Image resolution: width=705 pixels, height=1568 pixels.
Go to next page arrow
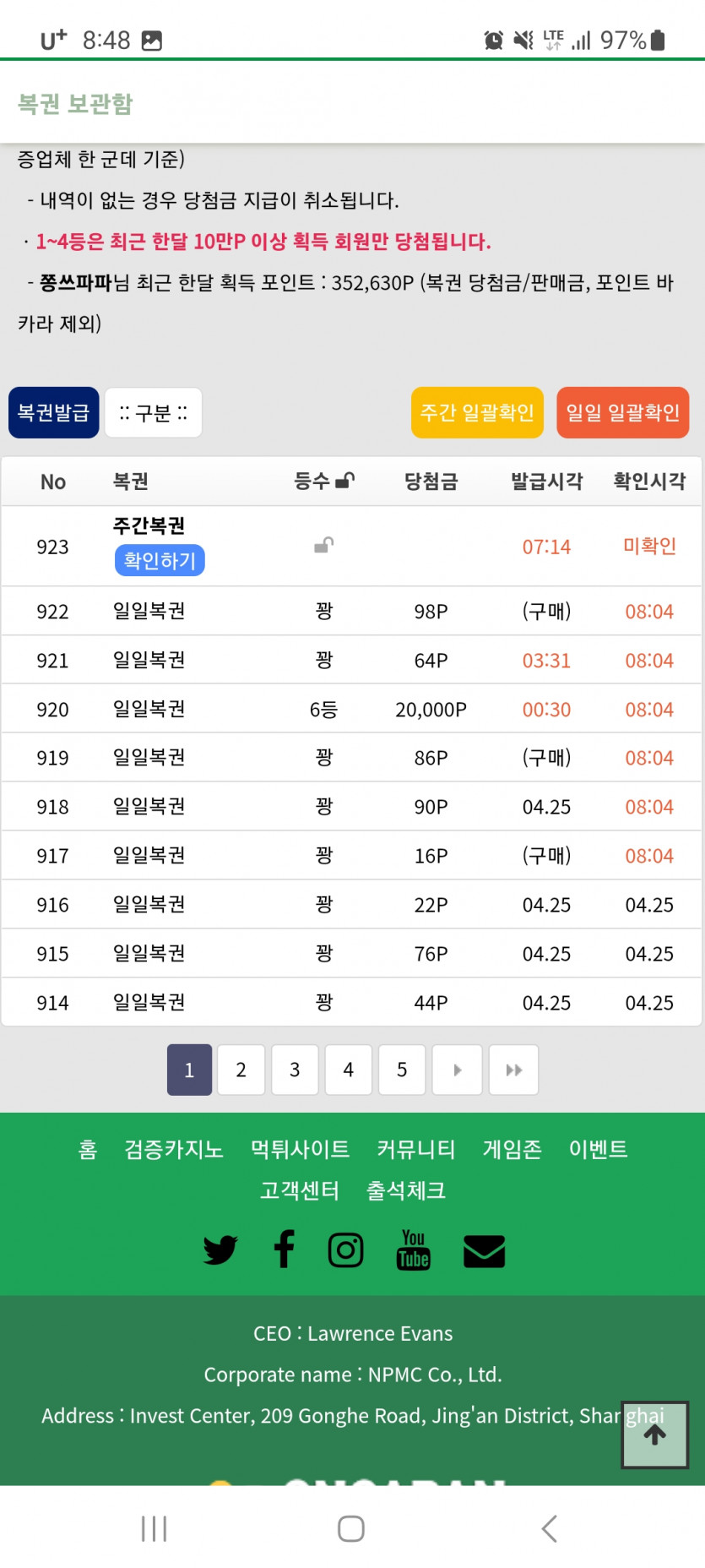458,1070
